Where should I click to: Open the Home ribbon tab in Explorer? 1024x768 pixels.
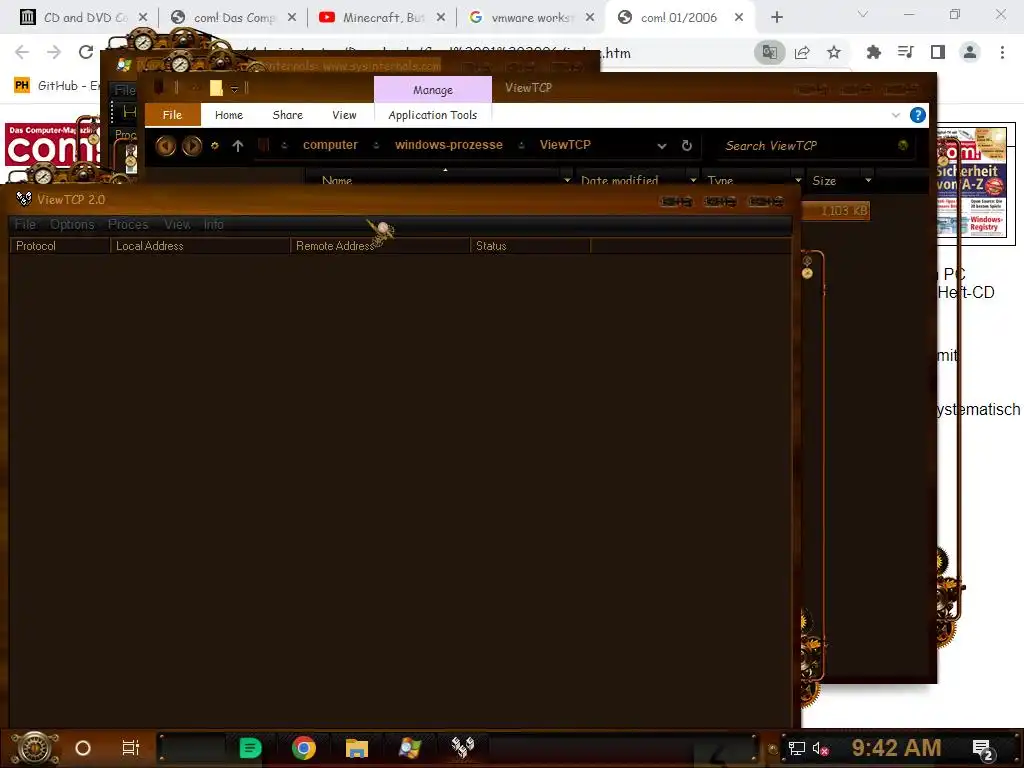pos(229,115)
